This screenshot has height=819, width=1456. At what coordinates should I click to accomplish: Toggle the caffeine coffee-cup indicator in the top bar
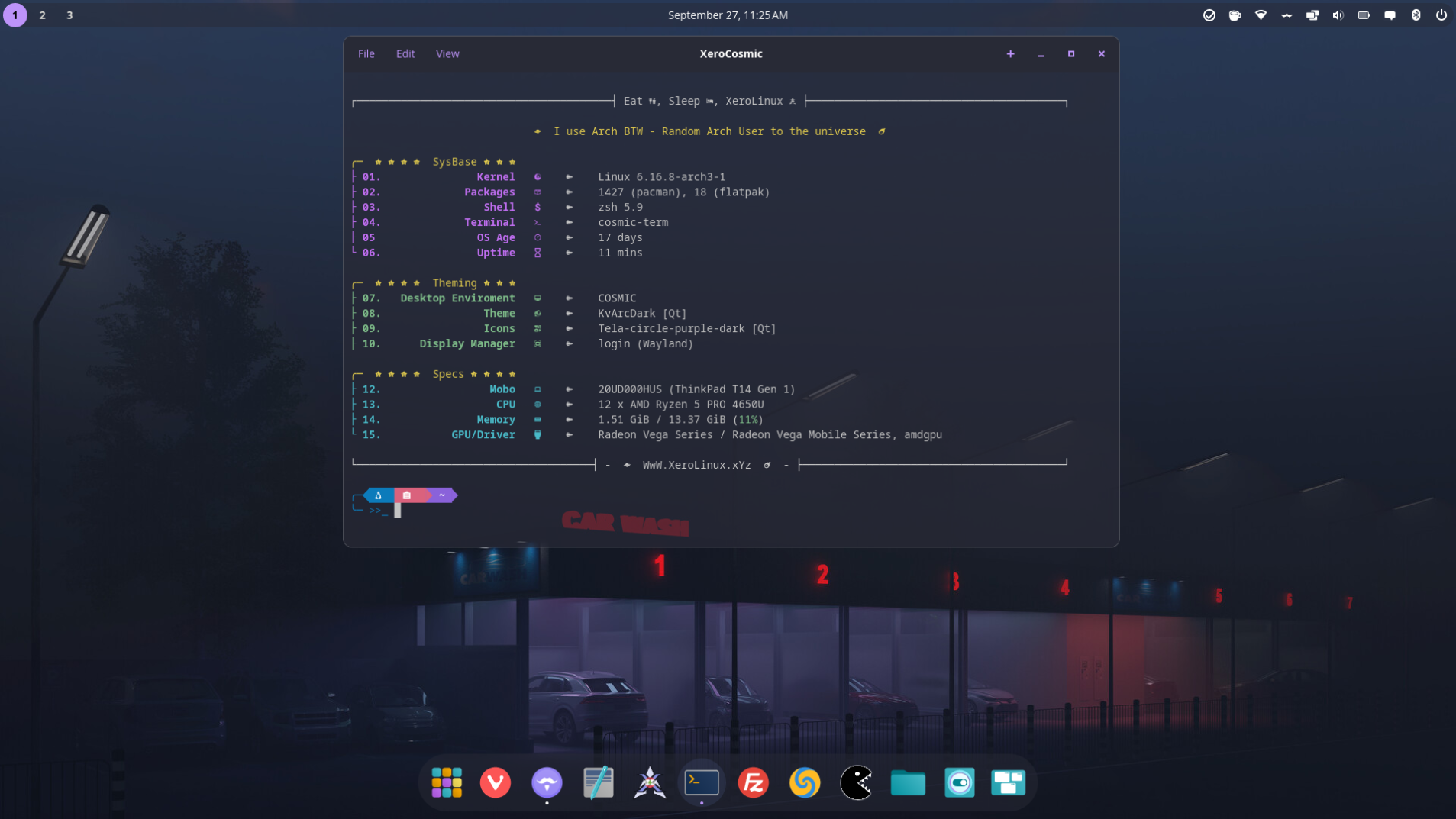(x=1235, y=15)
